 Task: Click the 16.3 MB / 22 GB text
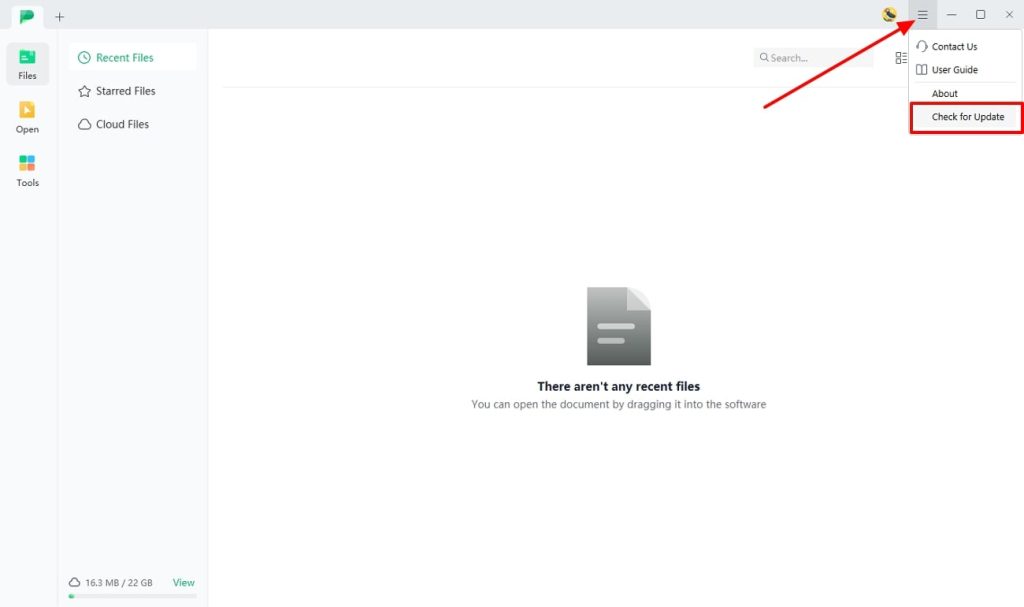click(x=119, y=583)
